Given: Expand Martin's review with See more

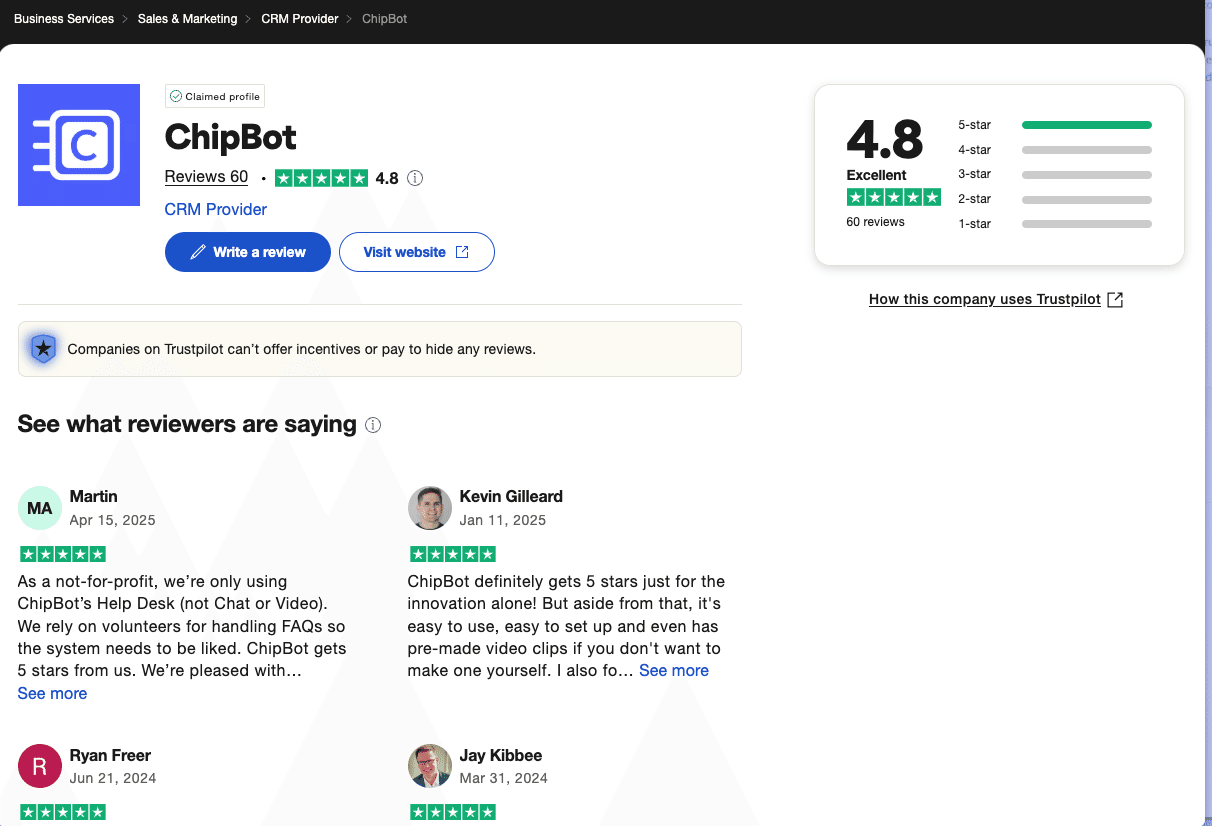Looking at the screenshot, I should [52, 693].
